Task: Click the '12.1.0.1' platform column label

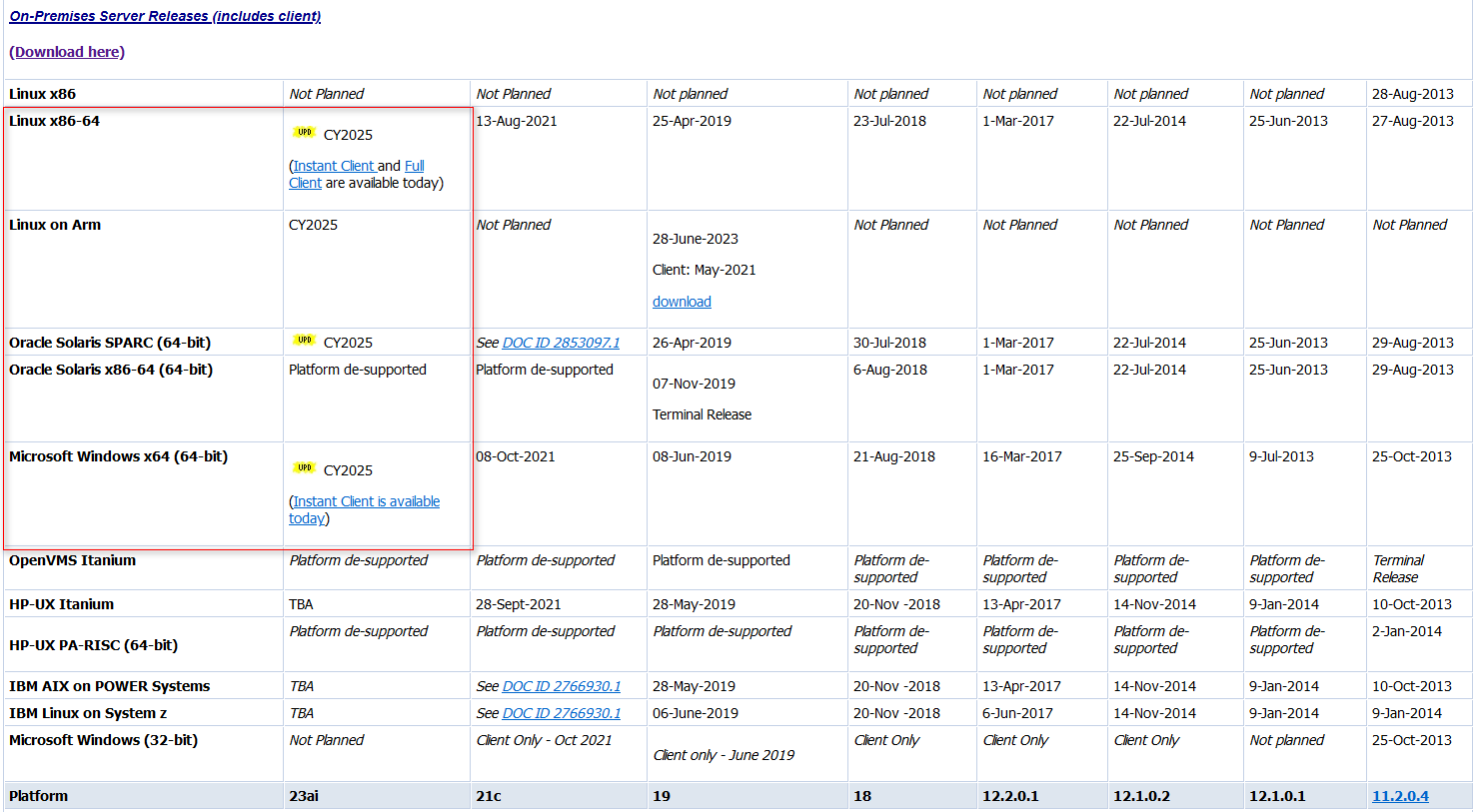Action: [x=1277, y=796]
